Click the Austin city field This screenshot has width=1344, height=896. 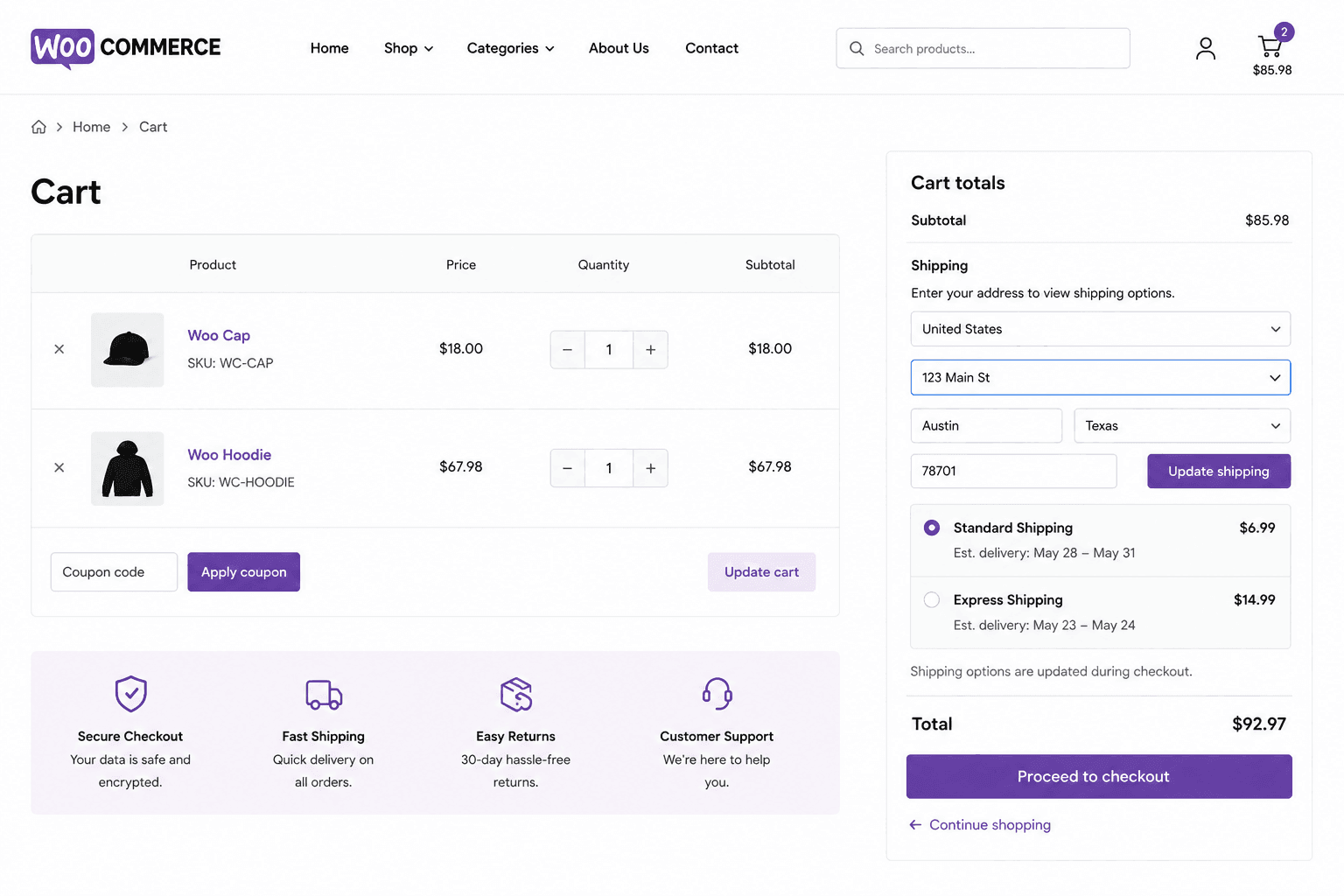(x=986, y=425)
